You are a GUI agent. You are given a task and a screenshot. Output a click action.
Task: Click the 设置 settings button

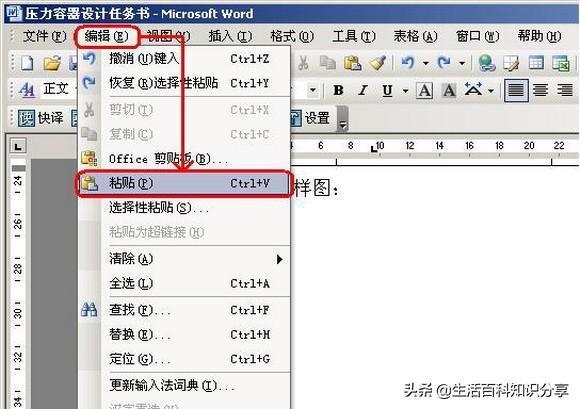click(x=310, y=118)
